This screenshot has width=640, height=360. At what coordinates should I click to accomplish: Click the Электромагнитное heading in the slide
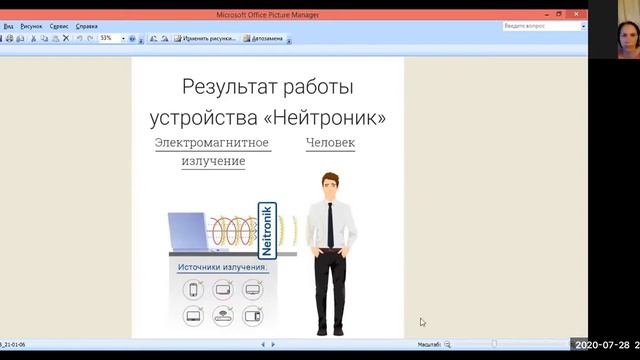tap(212, 143)
